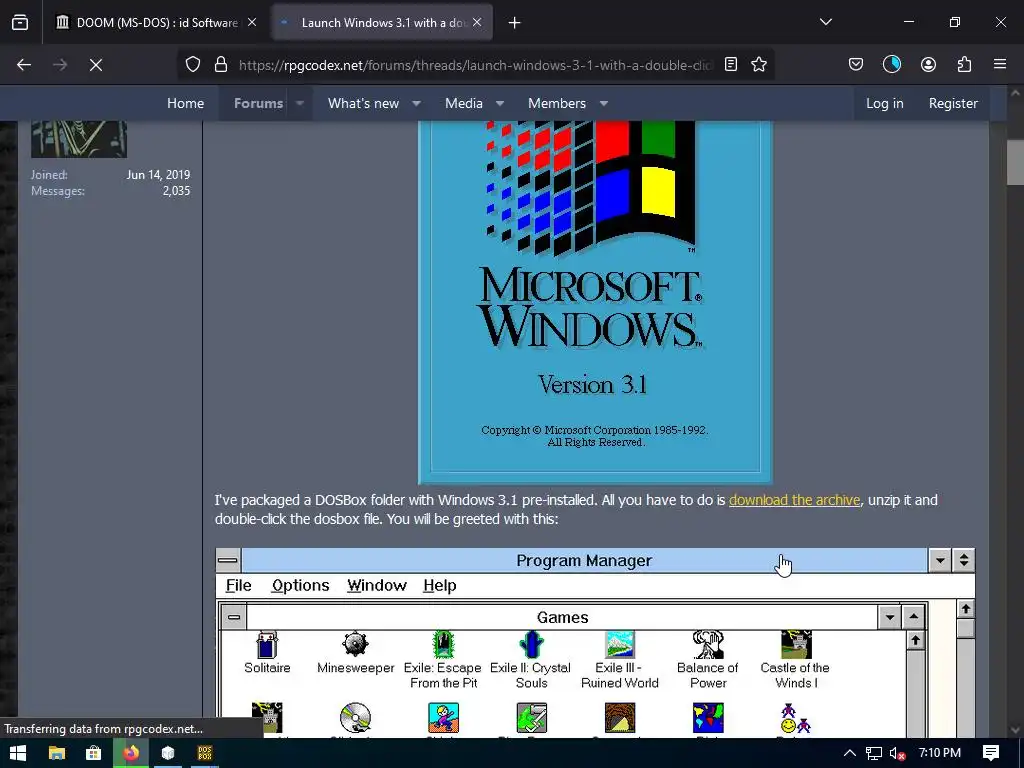Open the Members section
The height and width of the screenshot is (768, 1024).
click(x=556, y=103)
